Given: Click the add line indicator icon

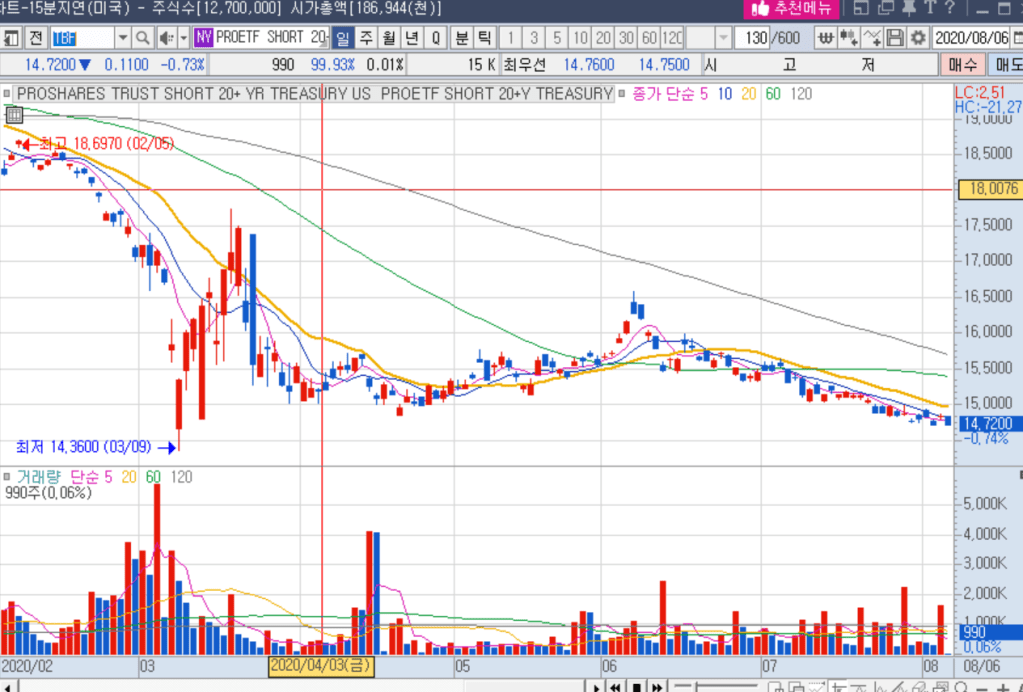Looking at the screenshot, I should click(872, 38).
